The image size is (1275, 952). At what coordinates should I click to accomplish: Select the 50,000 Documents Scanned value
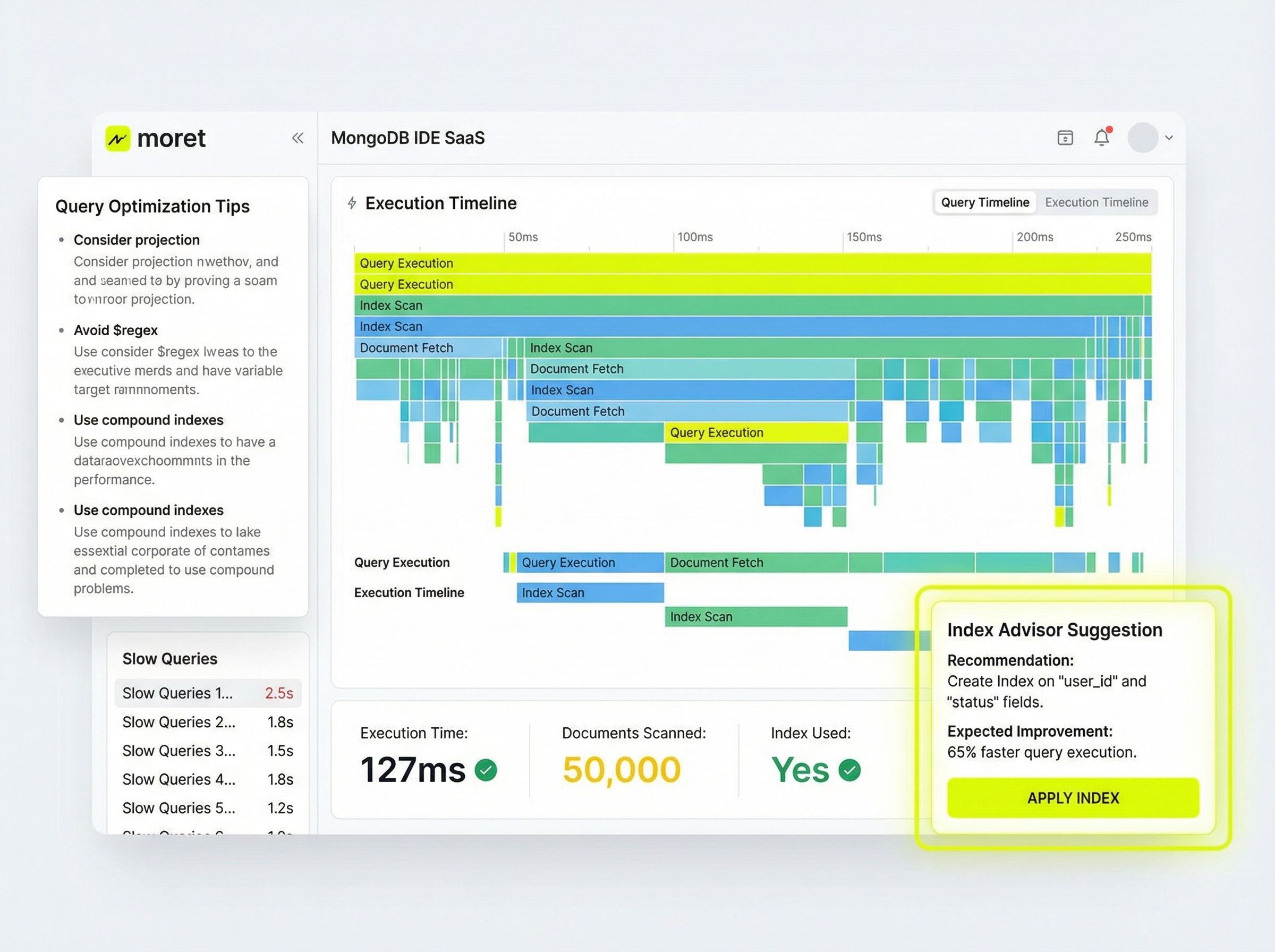[x=622, y=769]
